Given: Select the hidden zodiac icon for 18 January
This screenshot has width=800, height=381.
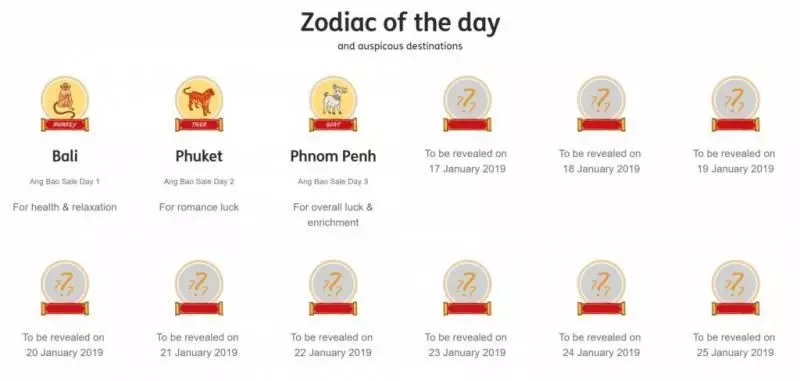Looking at the screenshot, I should (x=602, y=104).
